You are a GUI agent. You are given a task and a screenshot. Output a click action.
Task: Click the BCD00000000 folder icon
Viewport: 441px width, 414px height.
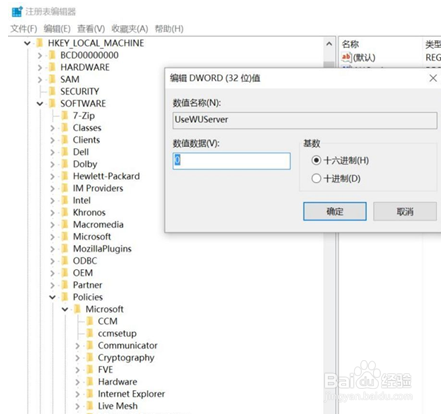pyautogui.click(x=52, y=55)
